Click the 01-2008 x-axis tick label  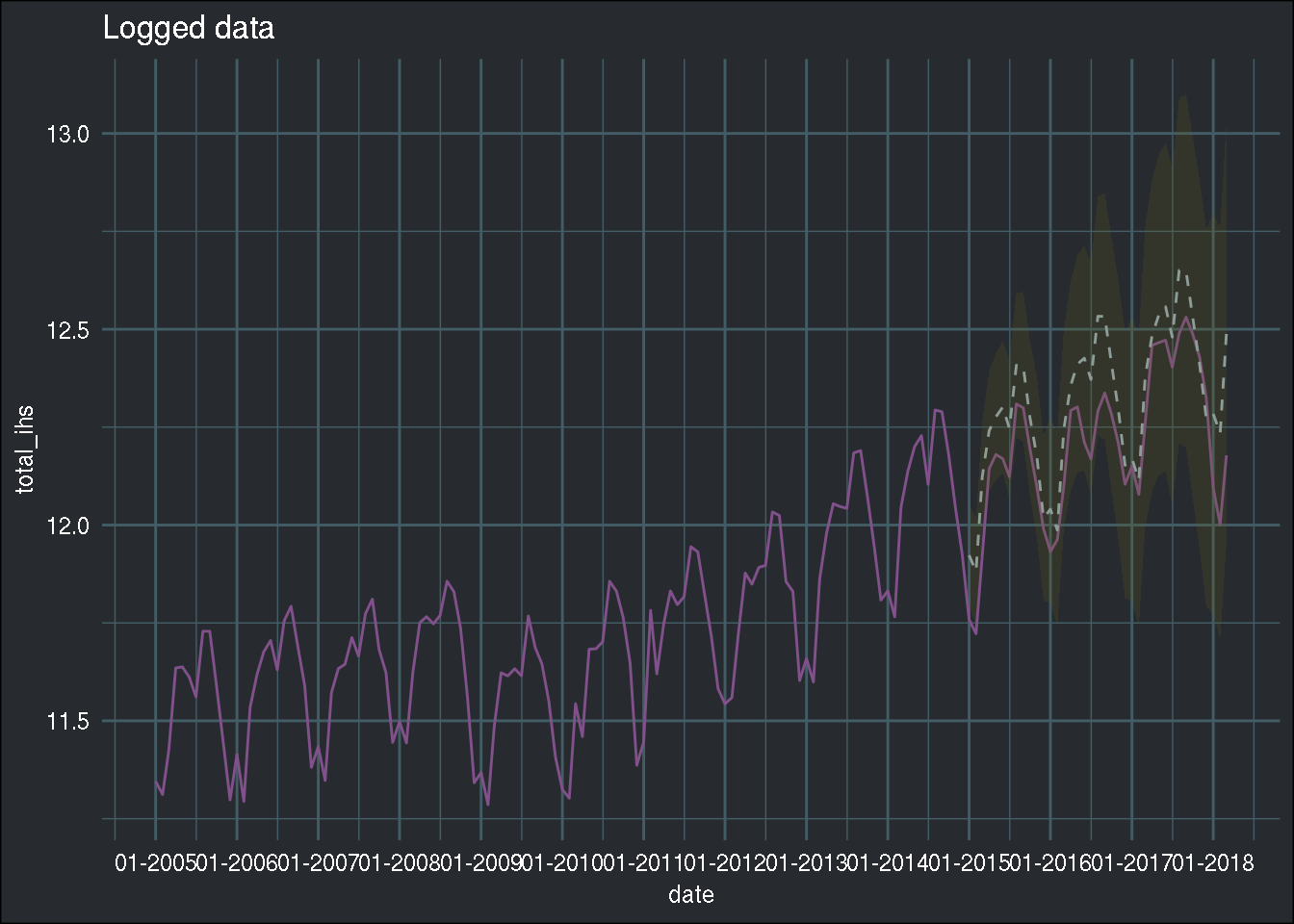click(400, 863)
